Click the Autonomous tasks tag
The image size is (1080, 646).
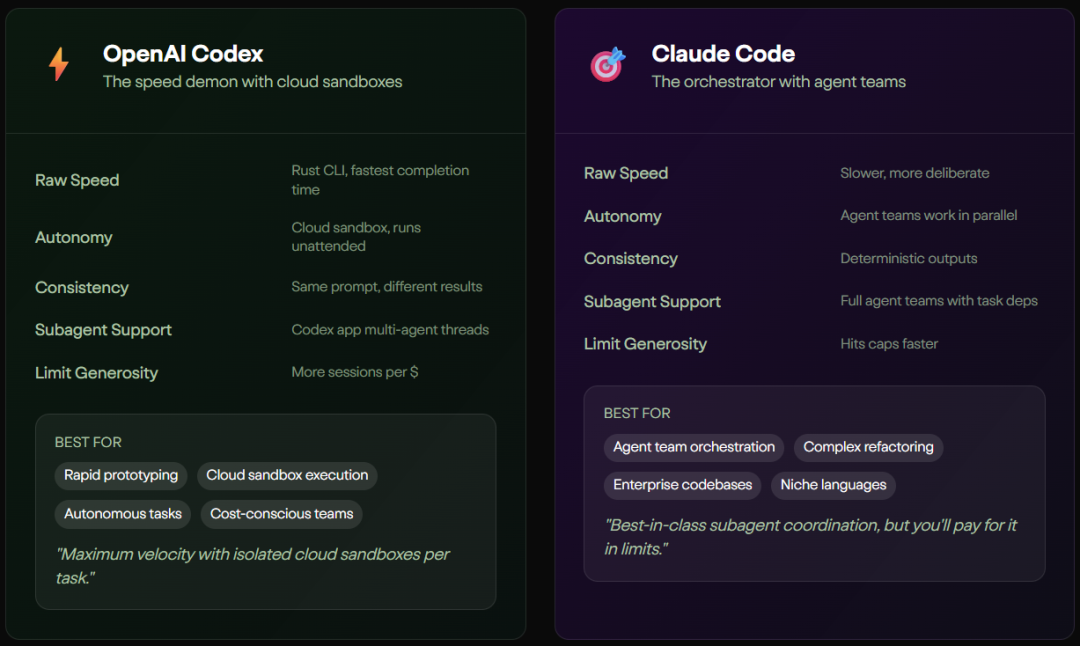[123, 514]
